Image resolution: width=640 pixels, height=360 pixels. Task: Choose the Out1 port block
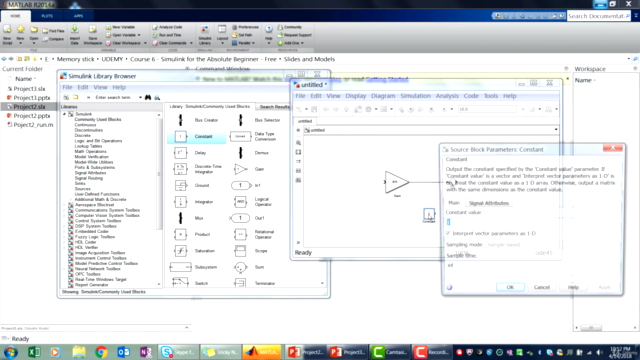click(x=241, y=218)
